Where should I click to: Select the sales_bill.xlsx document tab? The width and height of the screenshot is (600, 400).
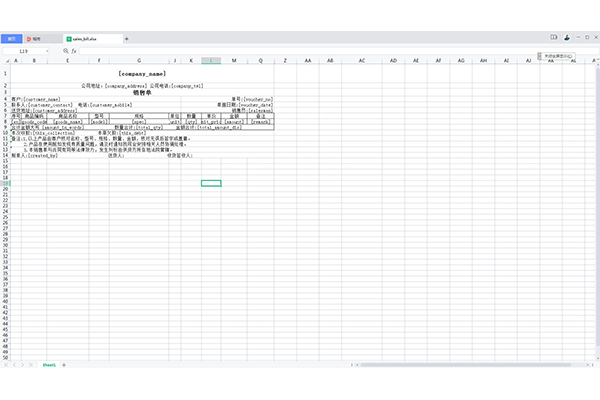point(93,39)
